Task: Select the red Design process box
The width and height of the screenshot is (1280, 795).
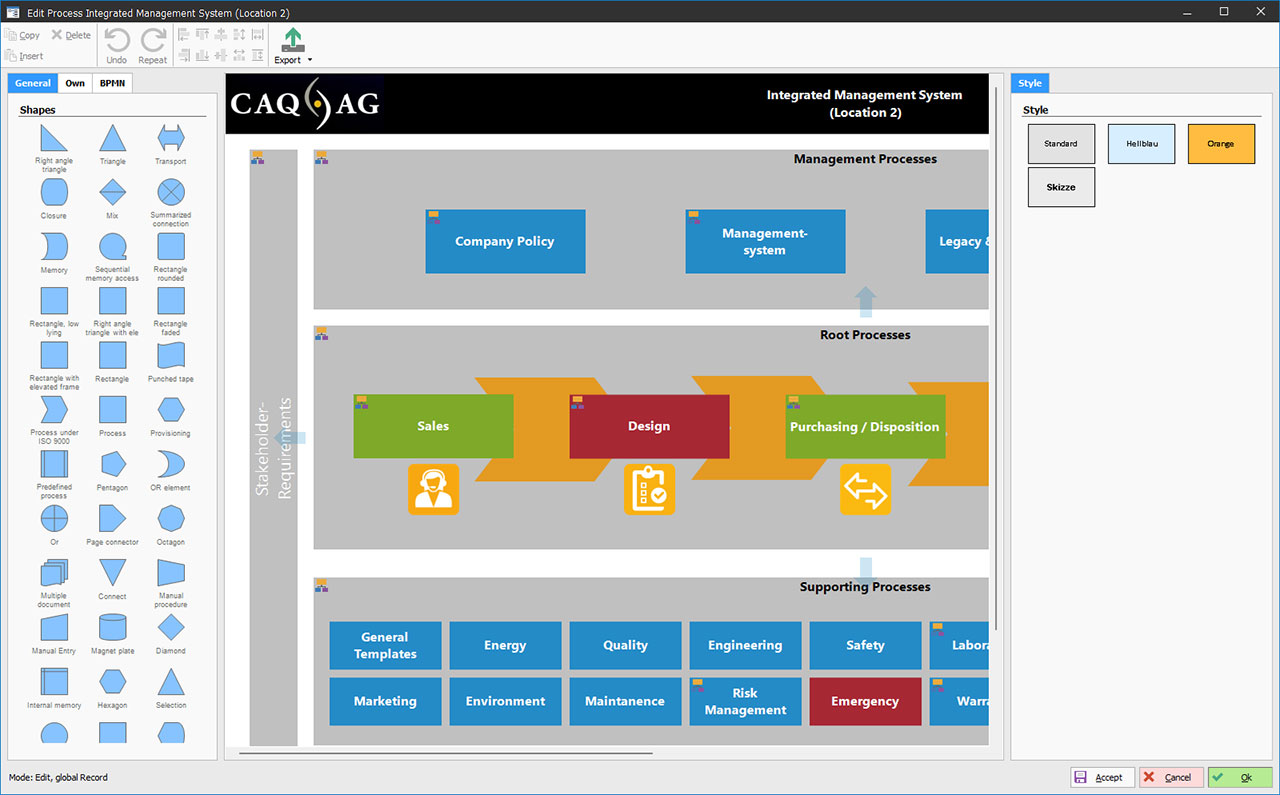Action: (x=649, y=426)
